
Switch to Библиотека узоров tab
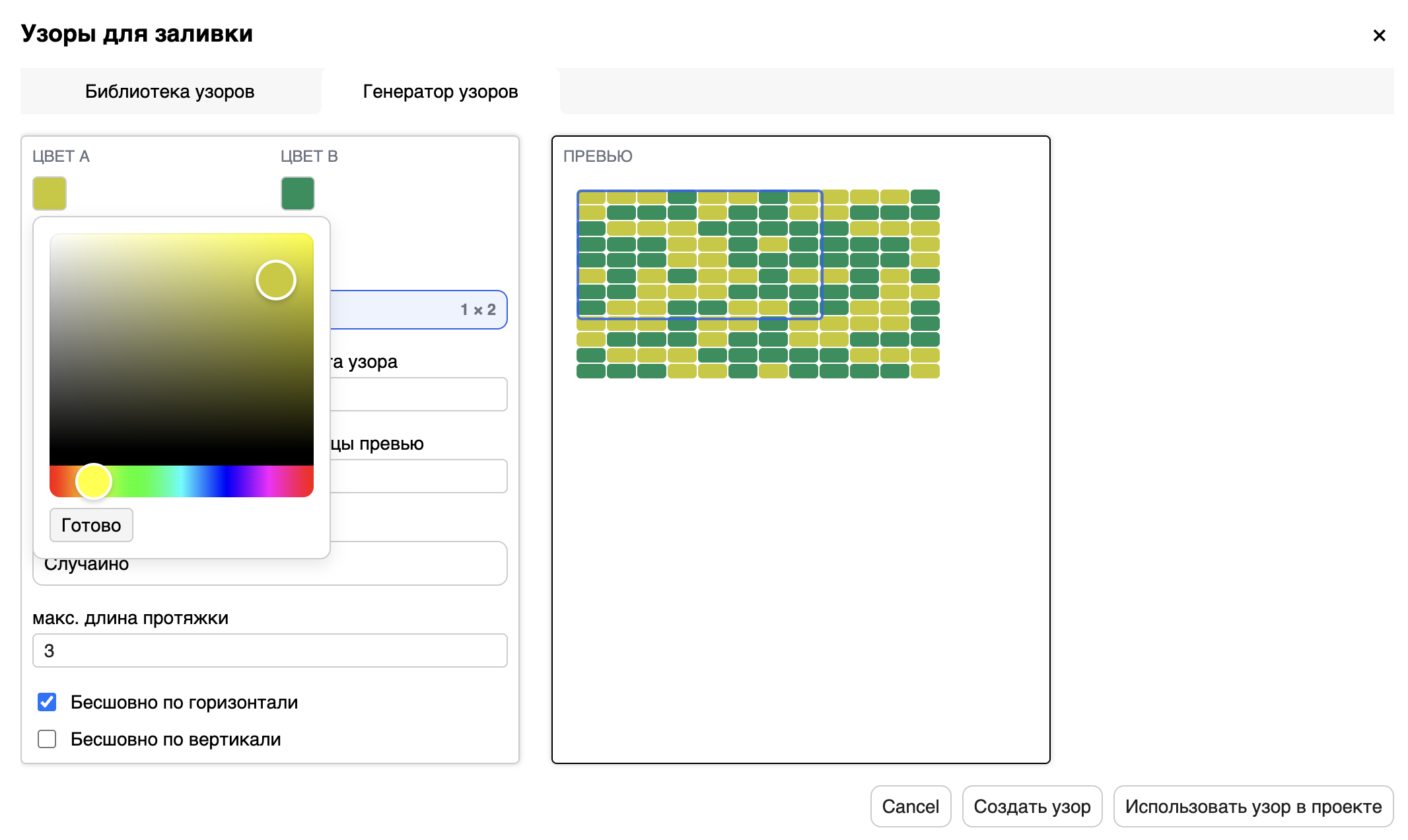coord(170,91)
